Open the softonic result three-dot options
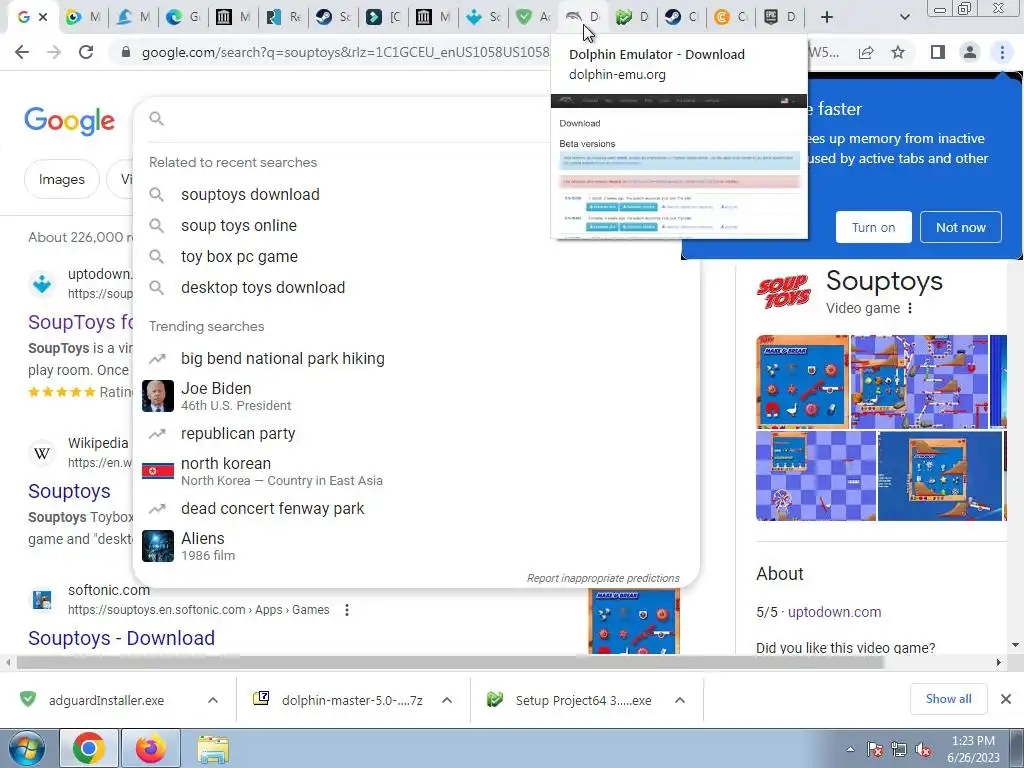Viewport: 1024px width, 768px height. 347,610
